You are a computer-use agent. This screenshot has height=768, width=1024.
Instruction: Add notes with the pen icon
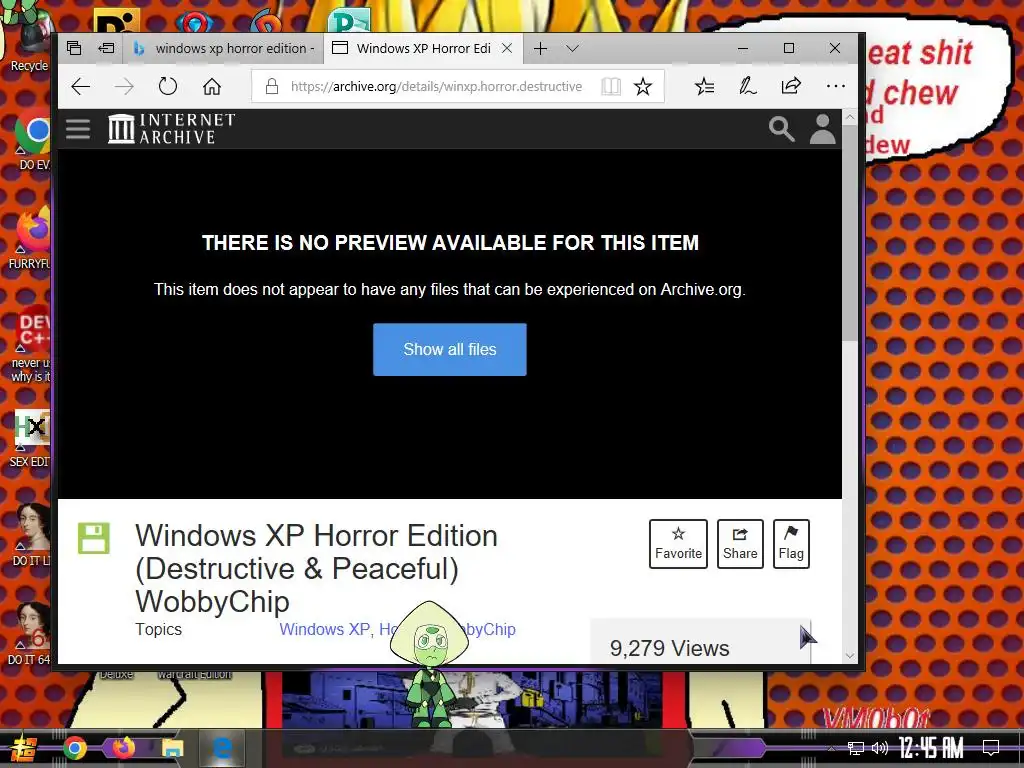pos(747,86)
